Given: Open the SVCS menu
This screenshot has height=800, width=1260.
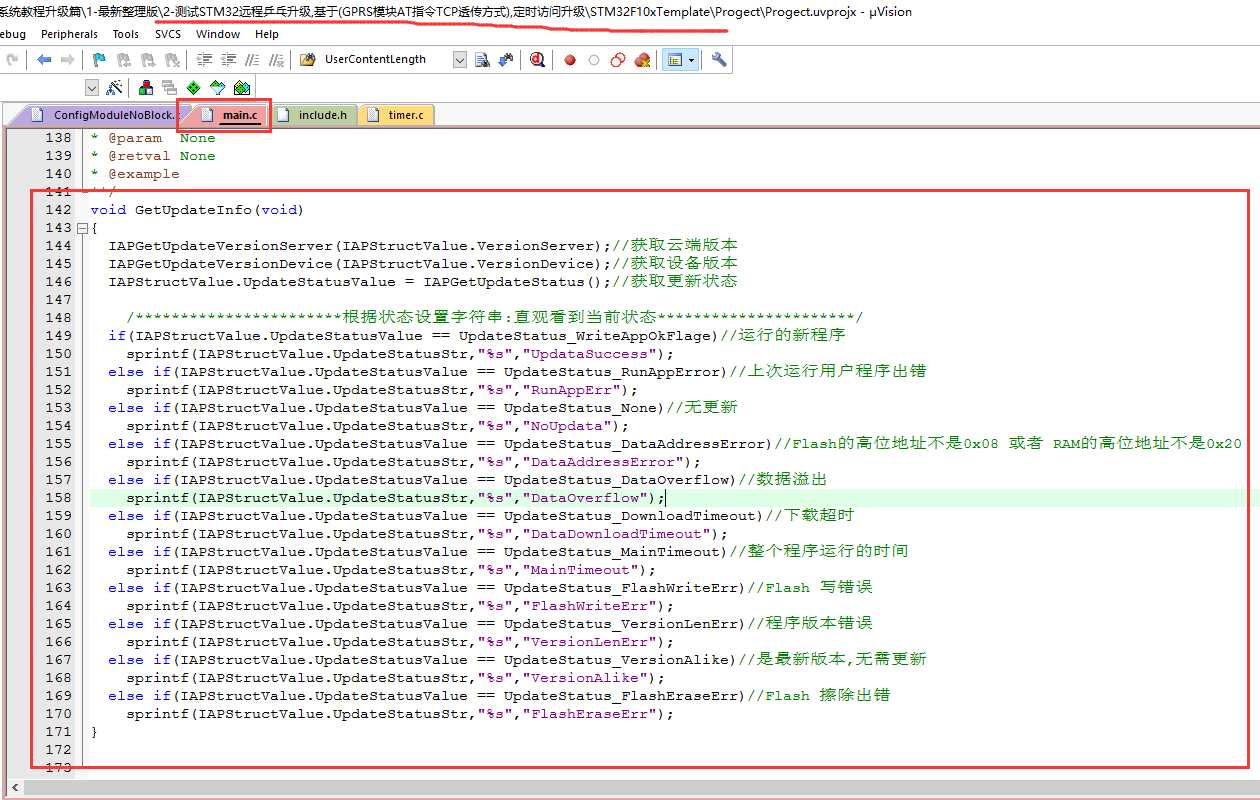Looking at the screenshot, I should pyautogui.click(x=168, y=34).
